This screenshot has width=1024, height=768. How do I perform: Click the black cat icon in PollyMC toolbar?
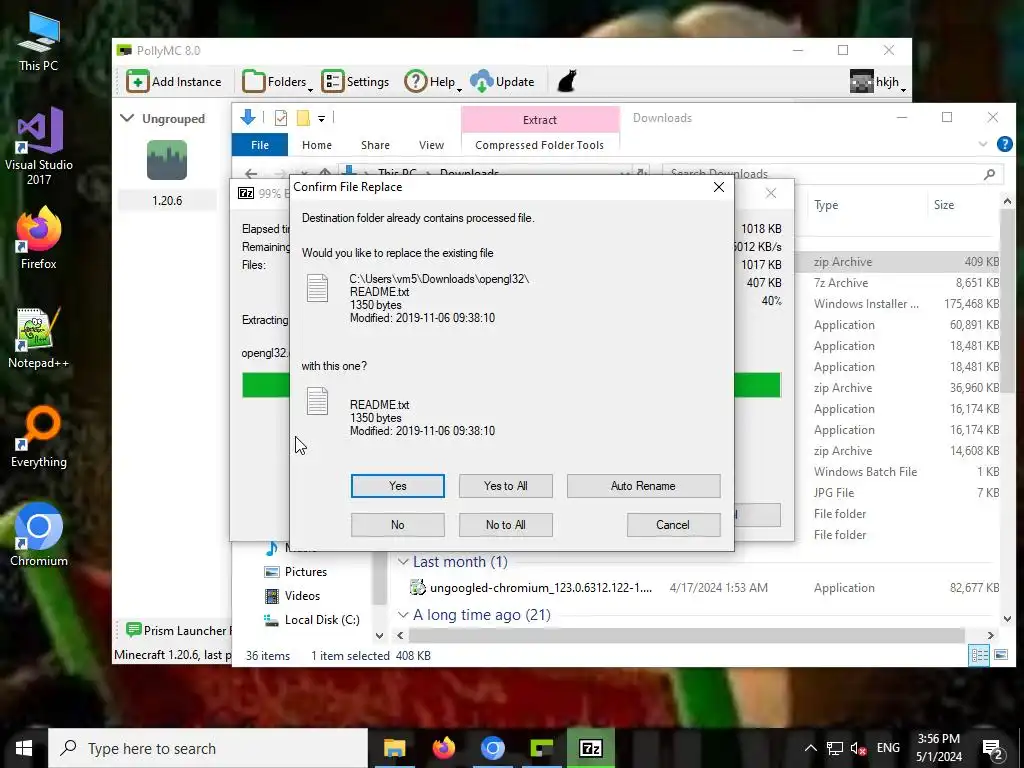[x=566, y=82]
